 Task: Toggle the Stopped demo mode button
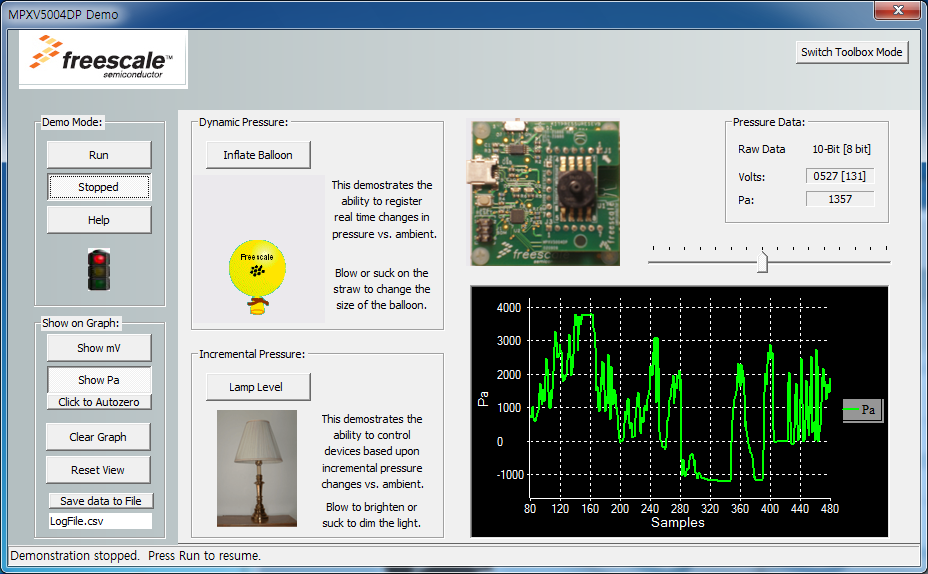[99, 187]
